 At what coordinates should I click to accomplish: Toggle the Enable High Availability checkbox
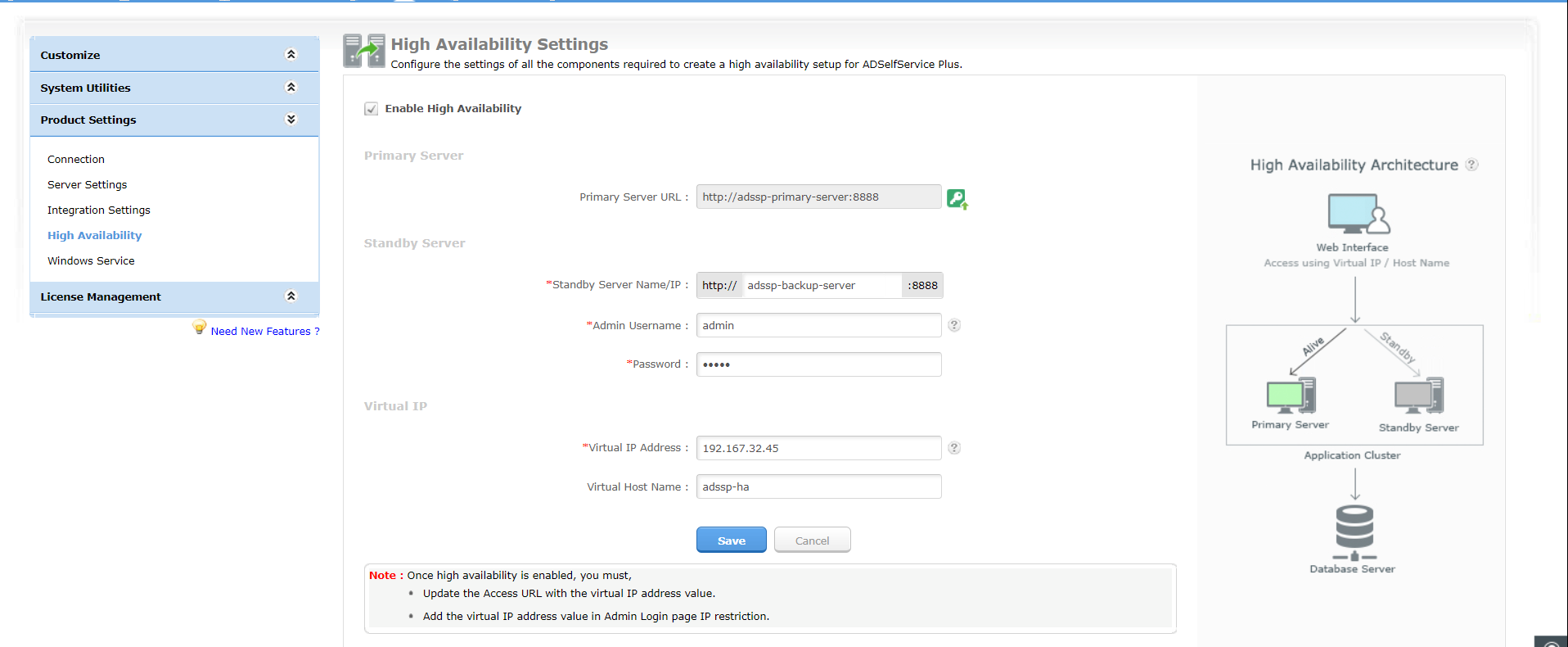tap(371, 109)
